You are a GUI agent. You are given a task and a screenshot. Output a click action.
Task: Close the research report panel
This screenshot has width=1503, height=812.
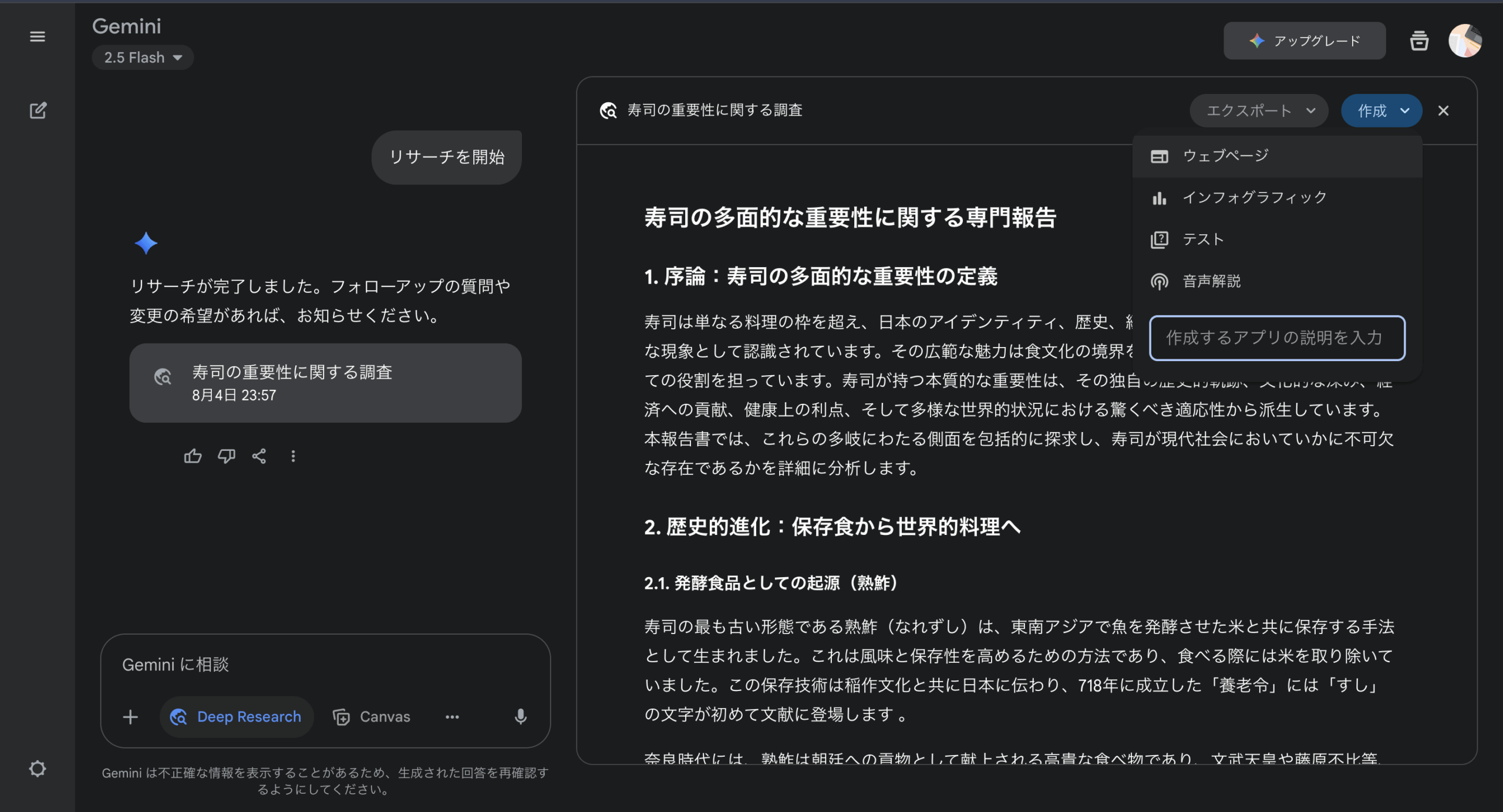pos(1444,110)
